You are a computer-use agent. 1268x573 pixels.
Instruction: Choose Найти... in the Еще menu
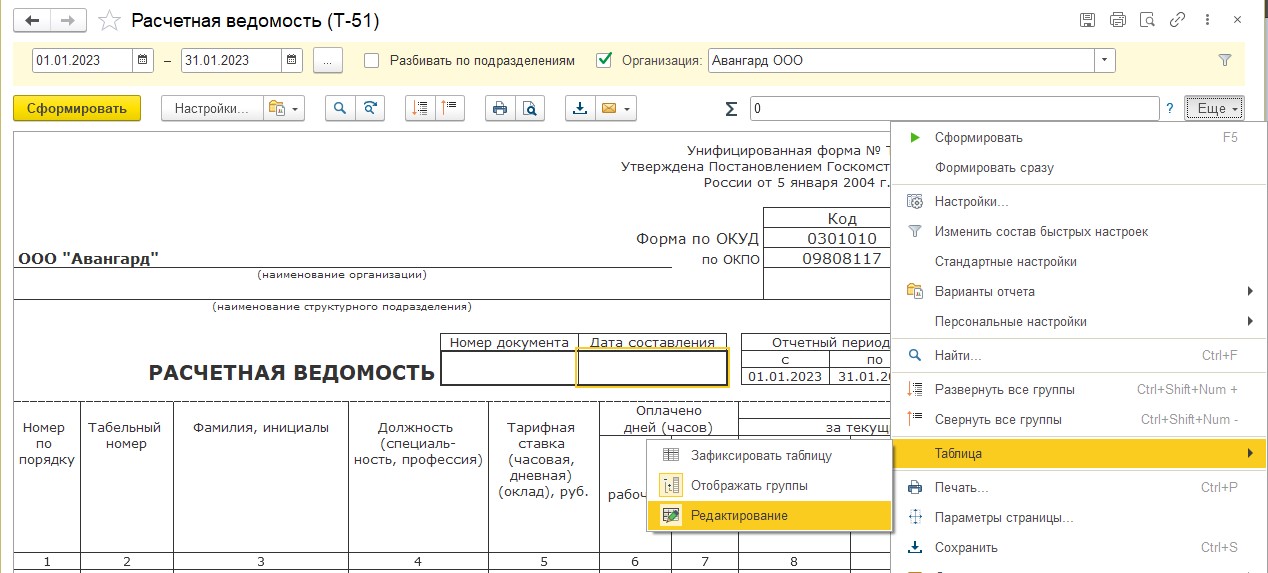[1079, 356]
